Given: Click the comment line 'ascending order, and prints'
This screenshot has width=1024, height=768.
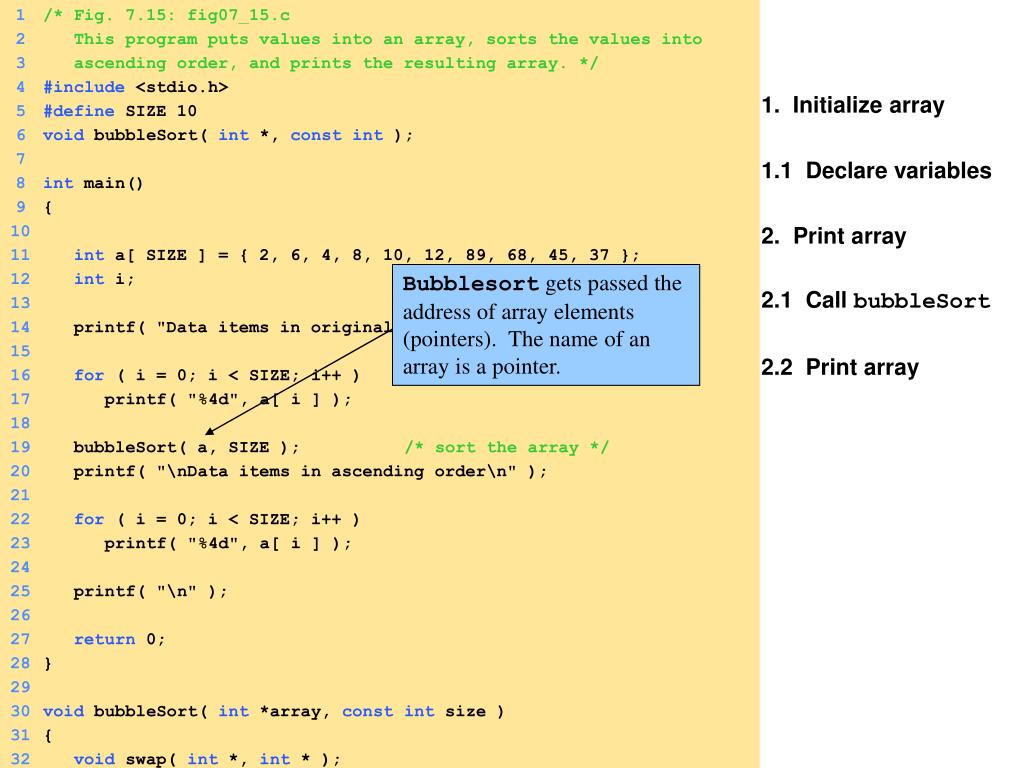Looking at the screenshot, I should (x=336, y=63).
